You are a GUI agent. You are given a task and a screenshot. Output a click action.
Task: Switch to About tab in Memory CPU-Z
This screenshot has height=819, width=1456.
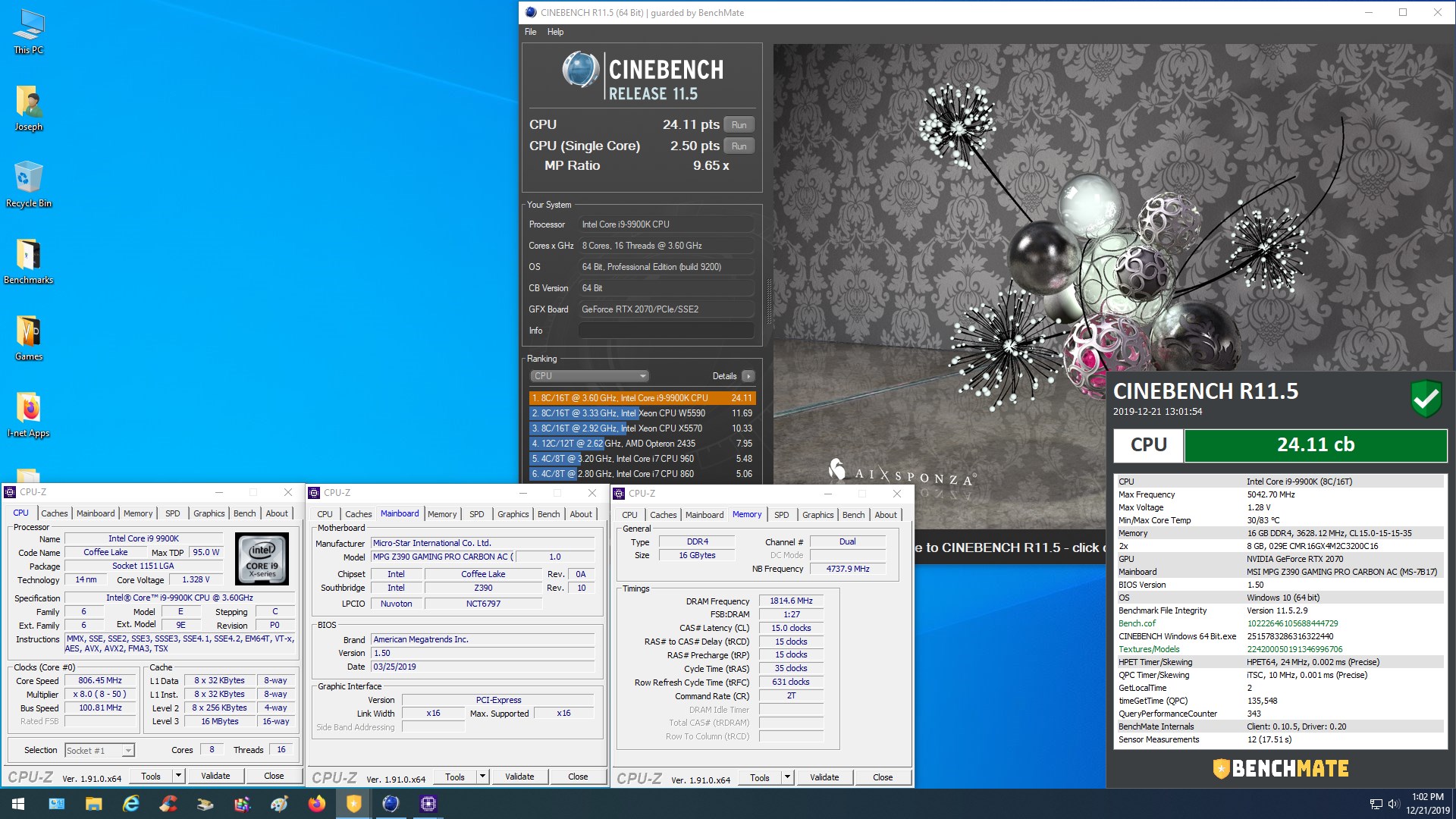click(x=885, y=515)
